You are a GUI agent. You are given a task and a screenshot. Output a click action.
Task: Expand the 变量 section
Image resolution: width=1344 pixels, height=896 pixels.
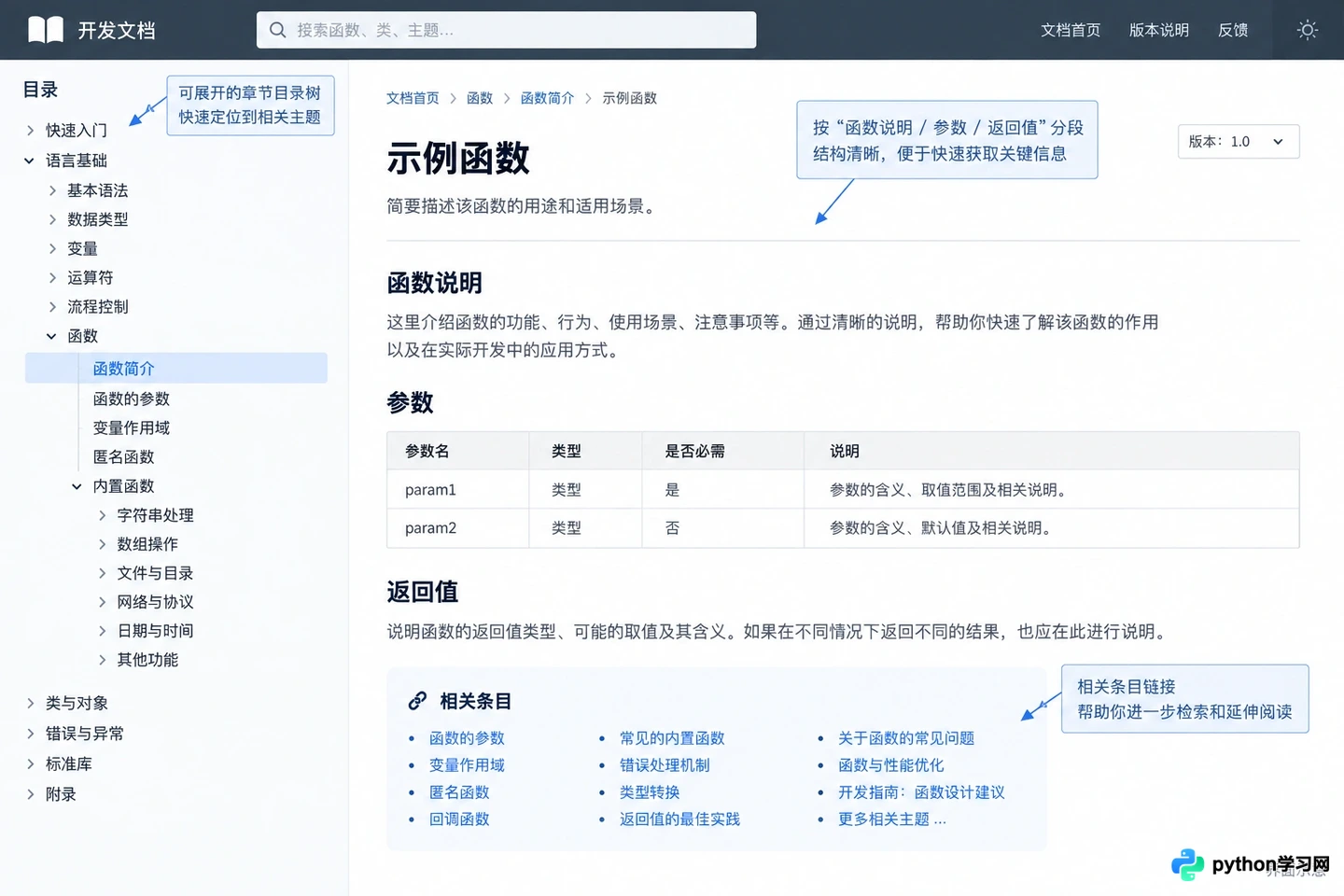[x=52, y=248]
